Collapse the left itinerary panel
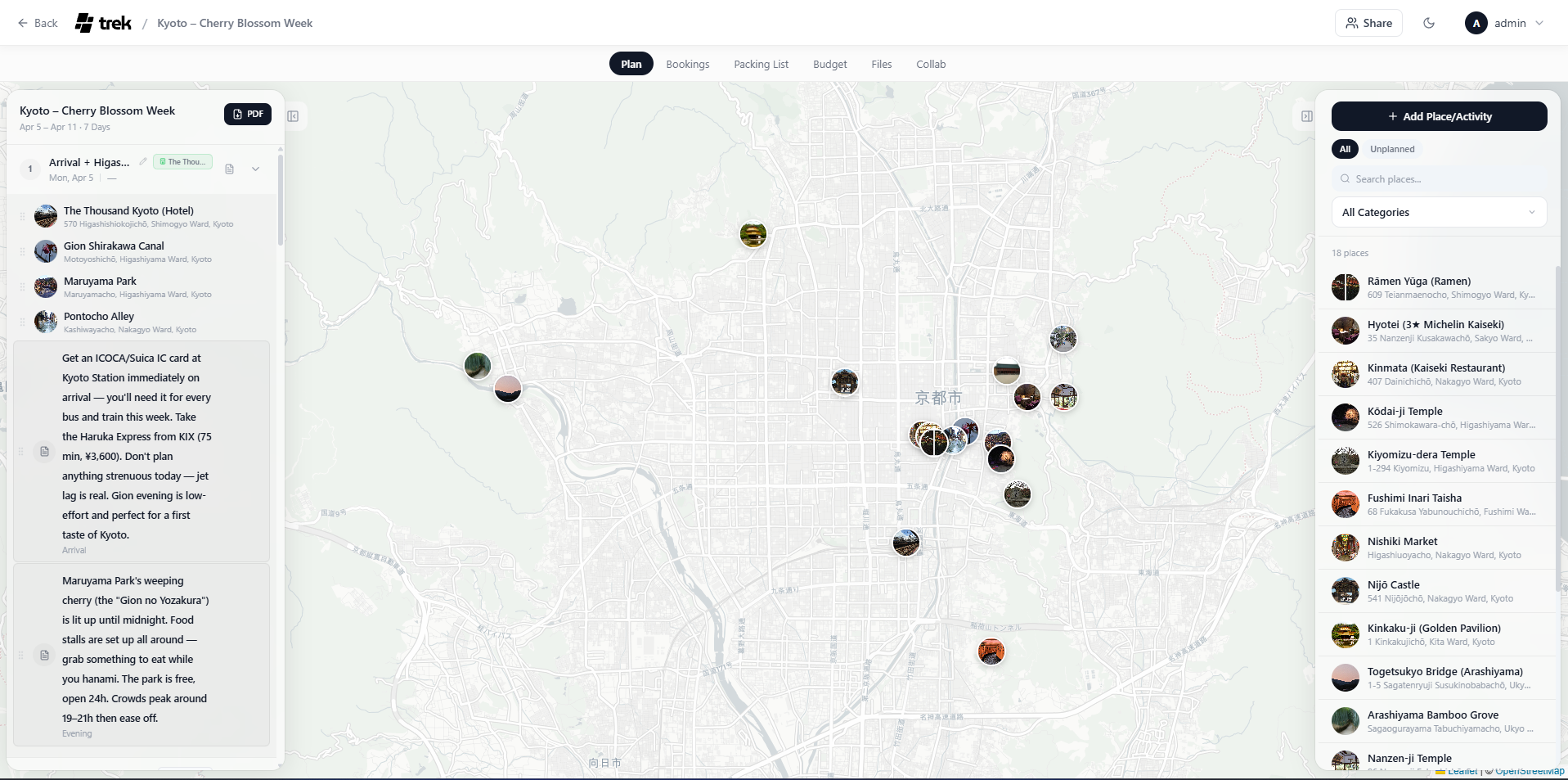The height and width of the screenshot is (780, 1568). (293, 116)
